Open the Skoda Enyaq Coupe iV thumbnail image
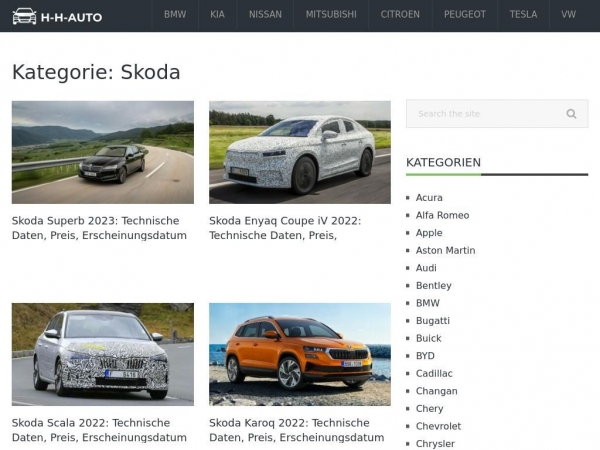The height and width of the screenshot is (450, 600). pyautogui.click(x=300, y=152)
